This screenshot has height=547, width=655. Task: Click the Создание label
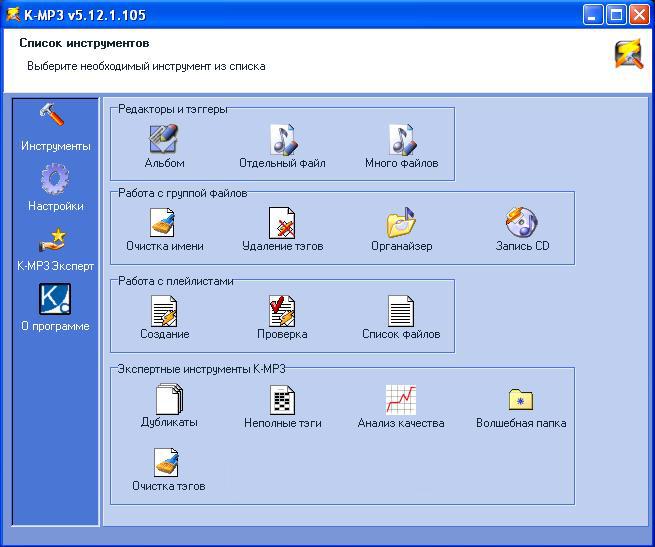point(165,334)
